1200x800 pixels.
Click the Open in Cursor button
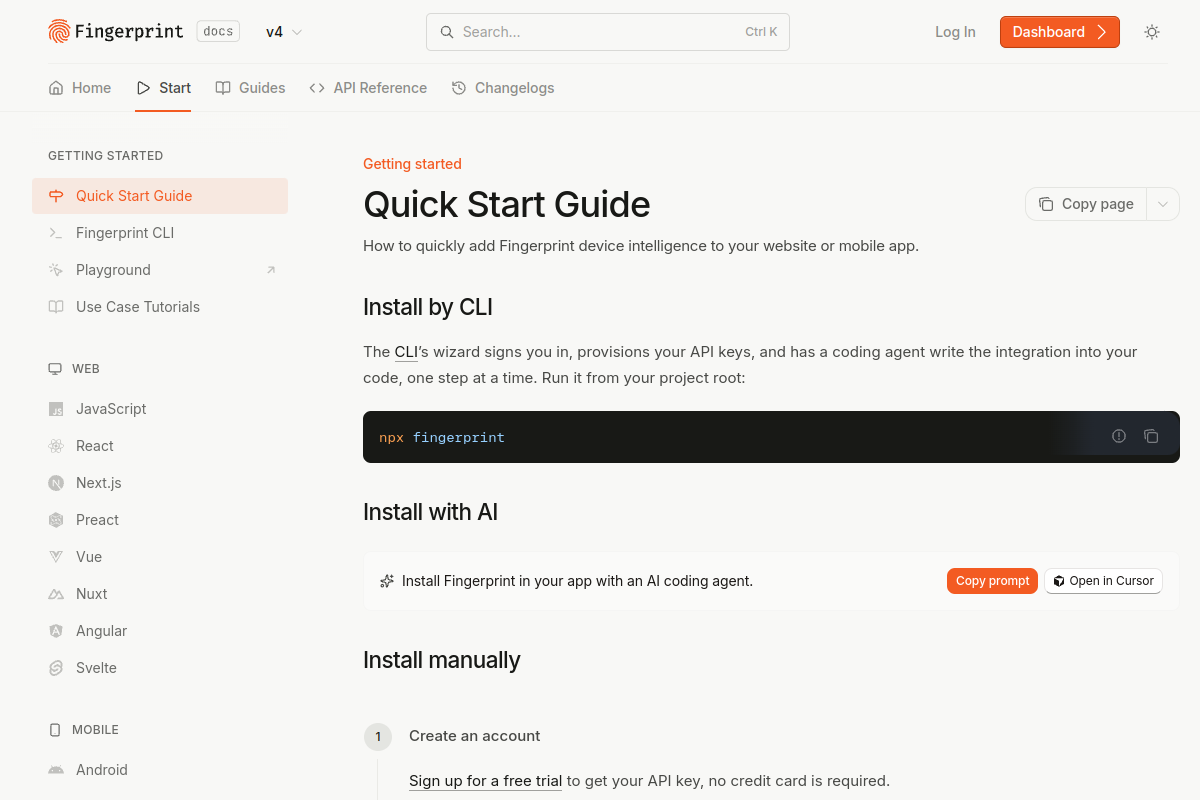pos(1103,581)
